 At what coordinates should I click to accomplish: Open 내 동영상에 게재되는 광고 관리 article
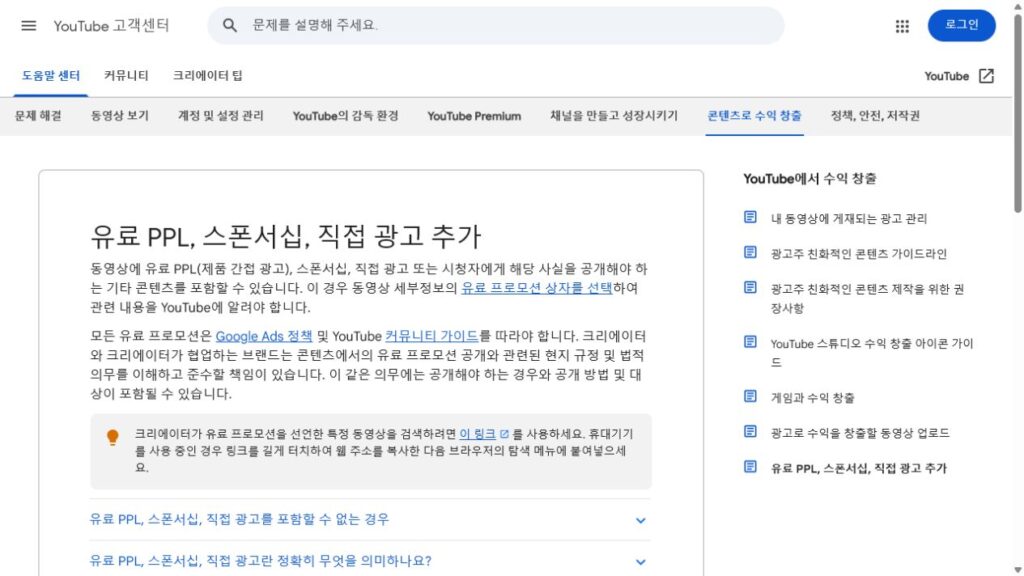(x=848, y=218)
